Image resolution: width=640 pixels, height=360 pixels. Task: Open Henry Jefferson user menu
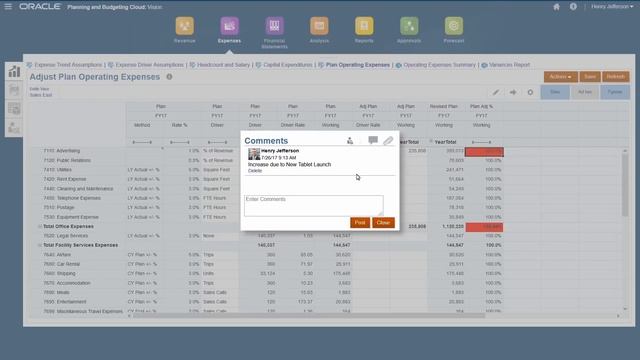[x=612, y=7]
